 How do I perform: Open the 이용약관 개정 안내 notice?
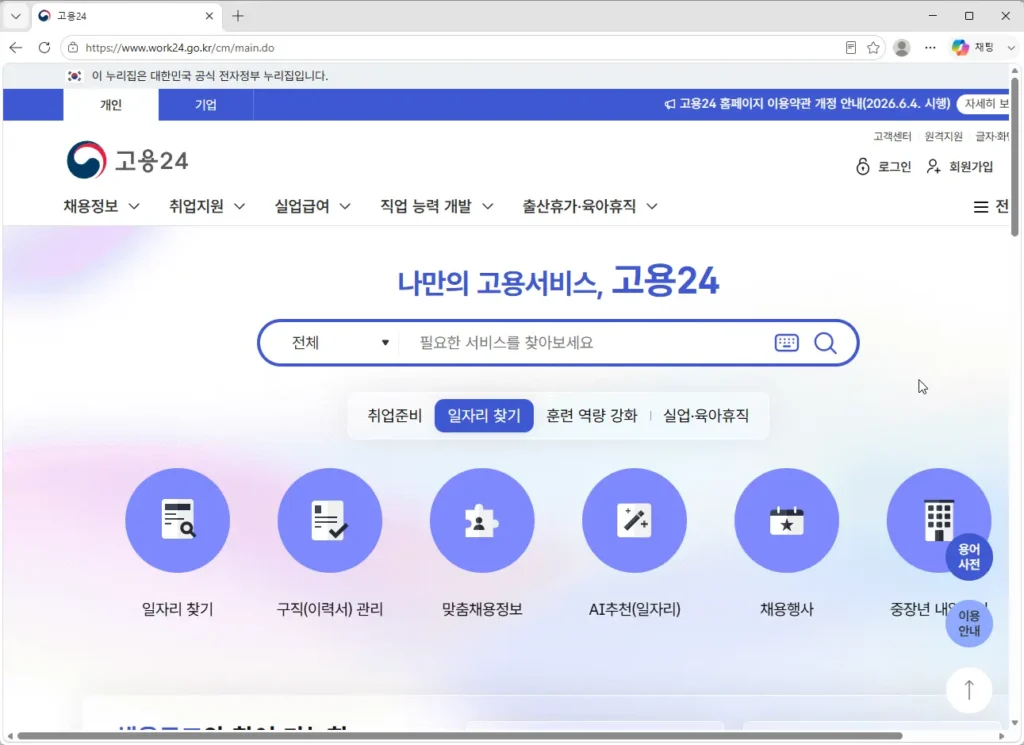[x=814, y=104]
